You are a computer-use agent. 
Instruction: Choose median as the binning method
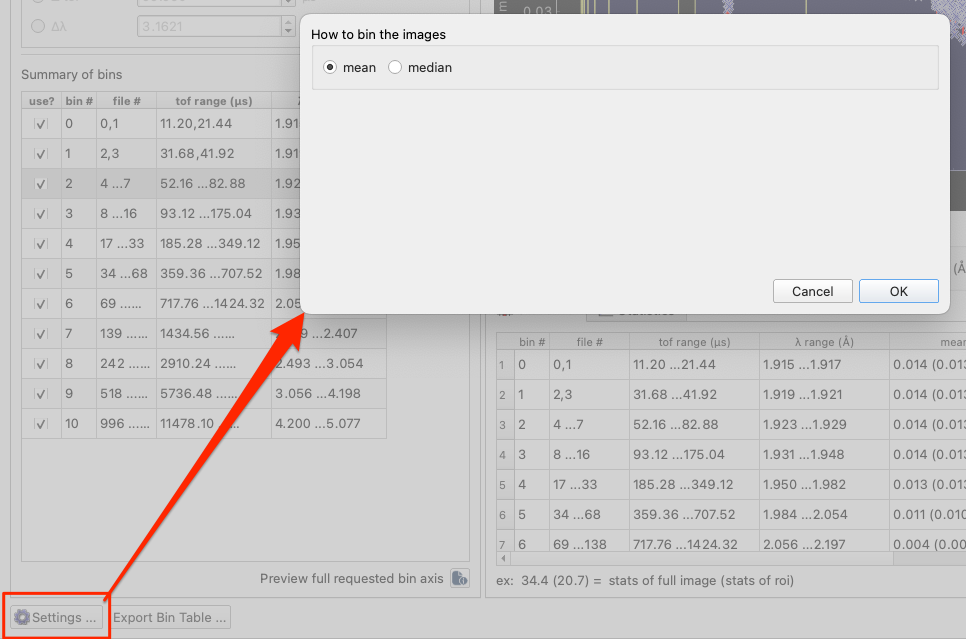tap(395, 67)
